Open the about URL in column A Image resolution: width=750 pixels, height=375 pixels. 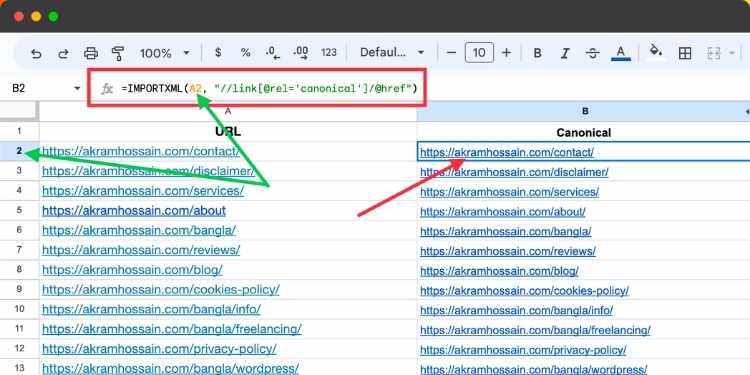134,210
